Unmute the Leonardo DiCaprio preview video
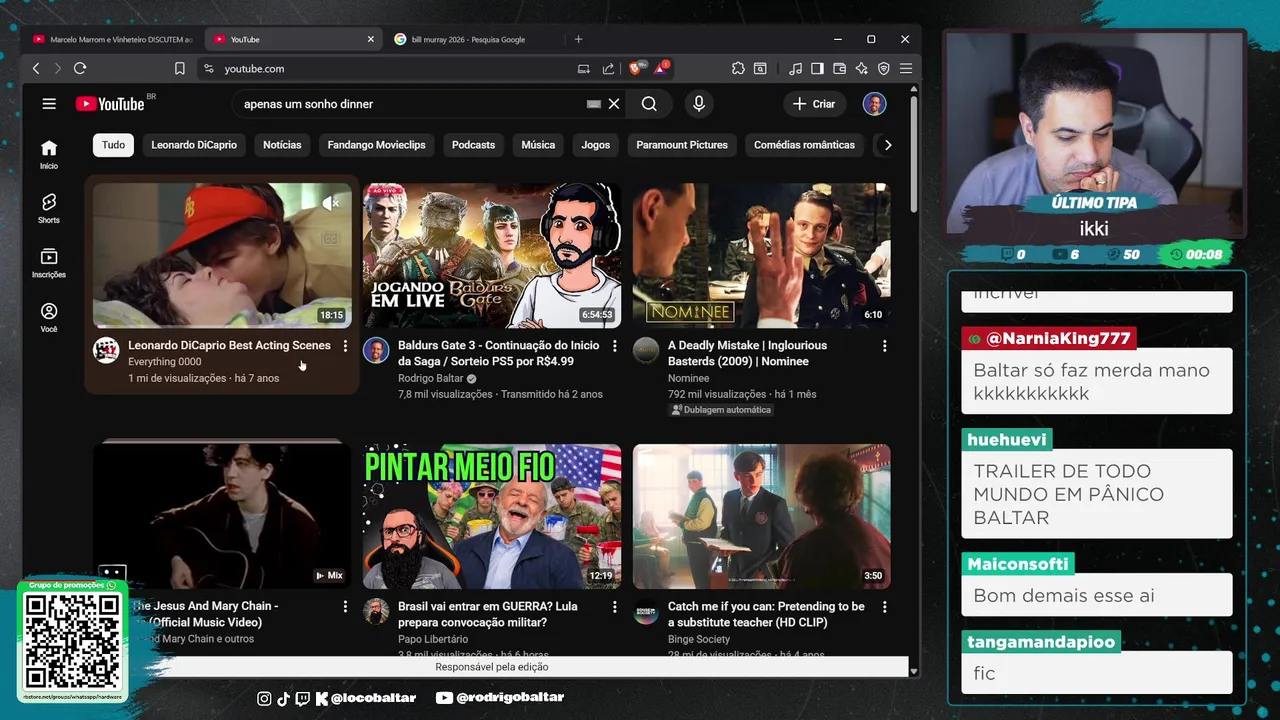The image size is (1280, 720). (331, 203)
